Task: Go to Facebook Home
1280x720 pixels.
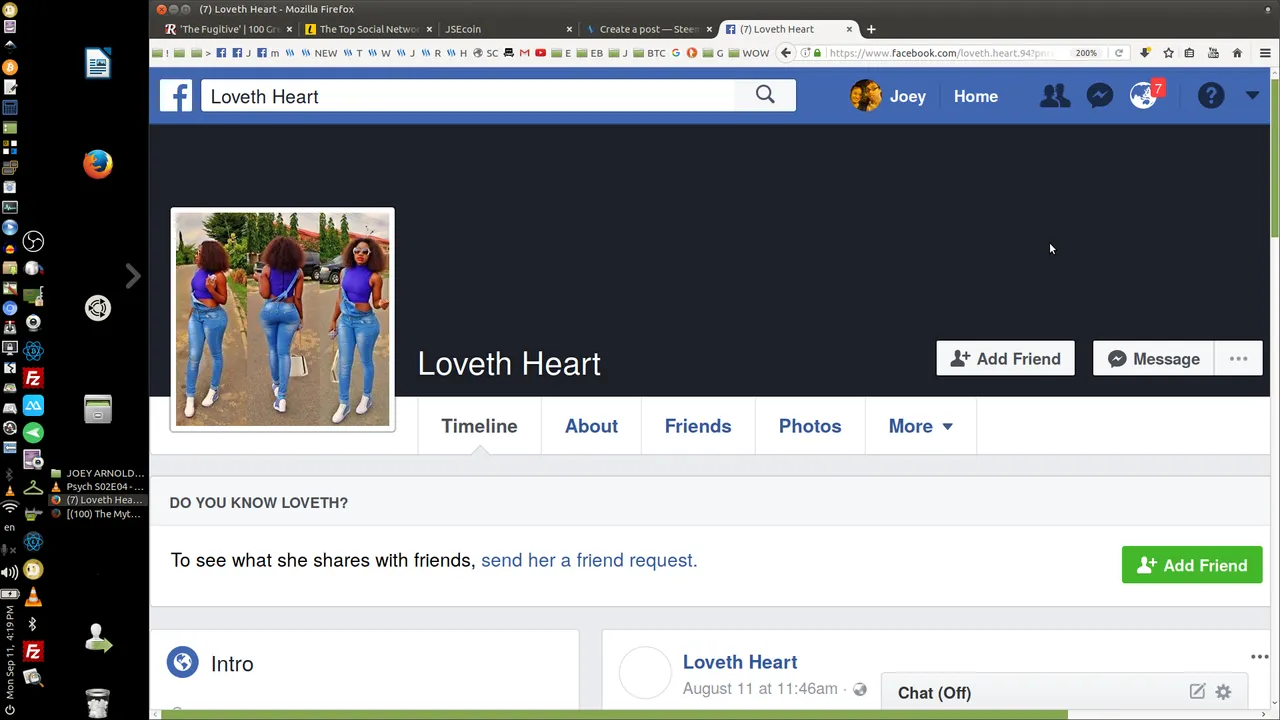Action: (x=976, y=97)
